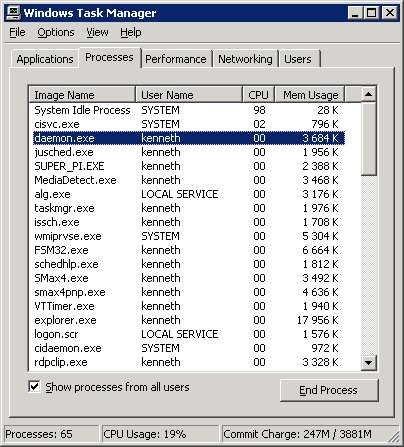Click the vertical scrollbar thumb
The width and height of the screenshot is (404, 447).
[369, 139]
